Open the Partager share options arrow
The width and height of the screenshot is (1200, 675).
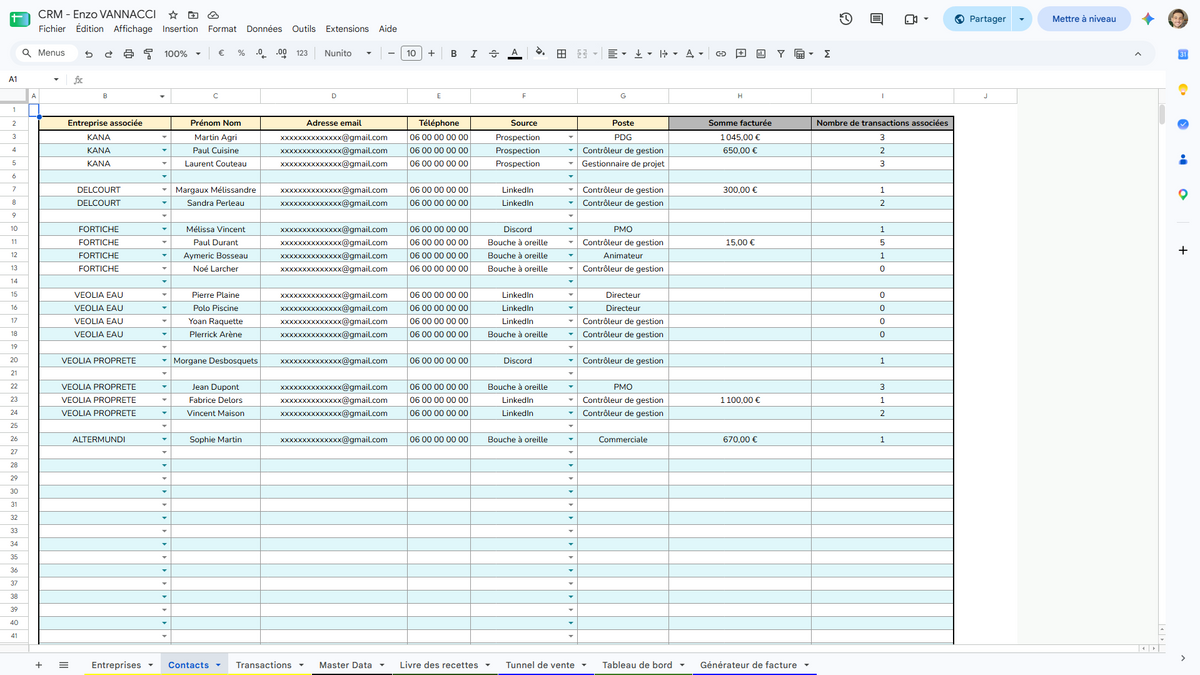[x=1021, y=19]
